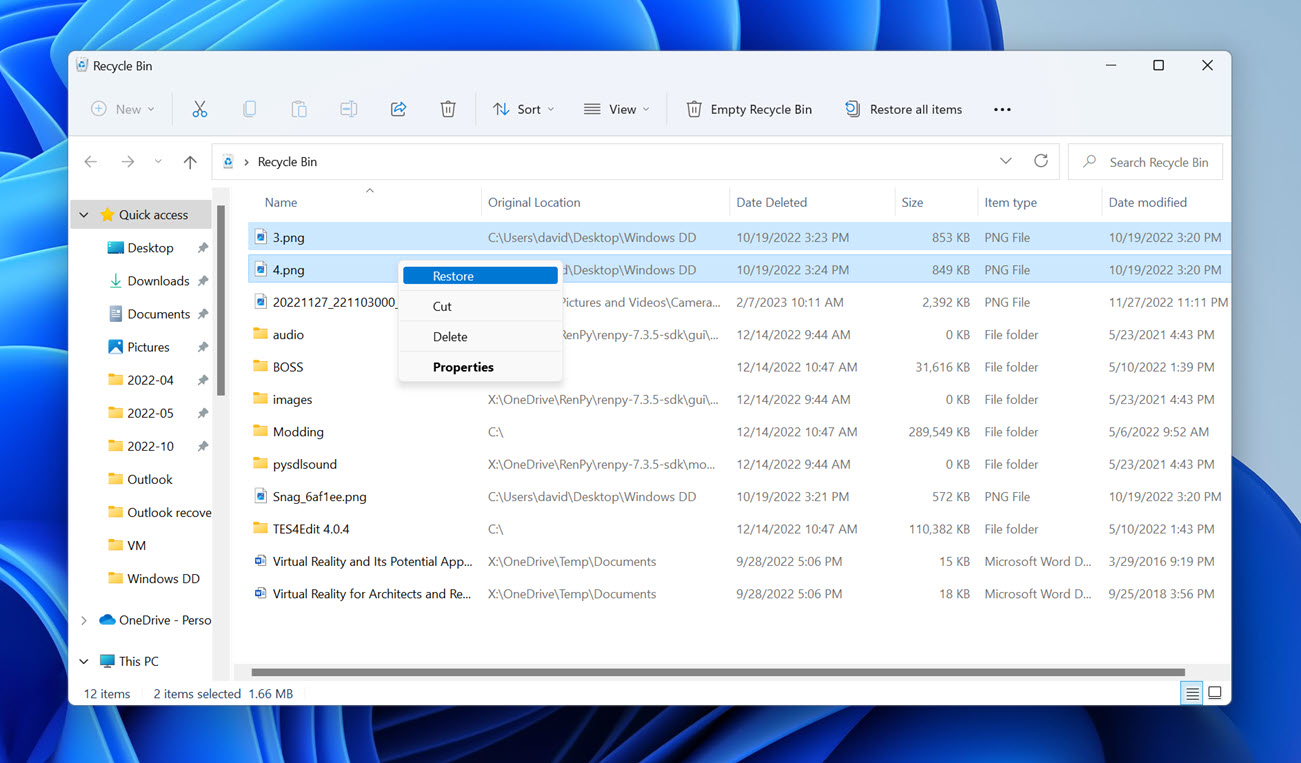Open Documents in Quick access
Image resolution: width=1301 pixels, height=763 pixels.
(x=158, y=314)
